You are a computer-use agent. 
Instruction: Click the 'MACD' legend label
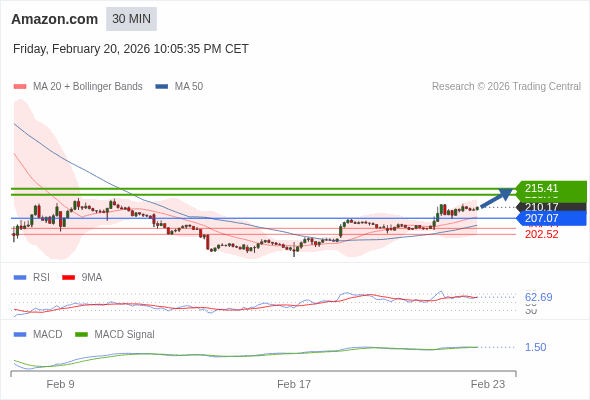48,335
